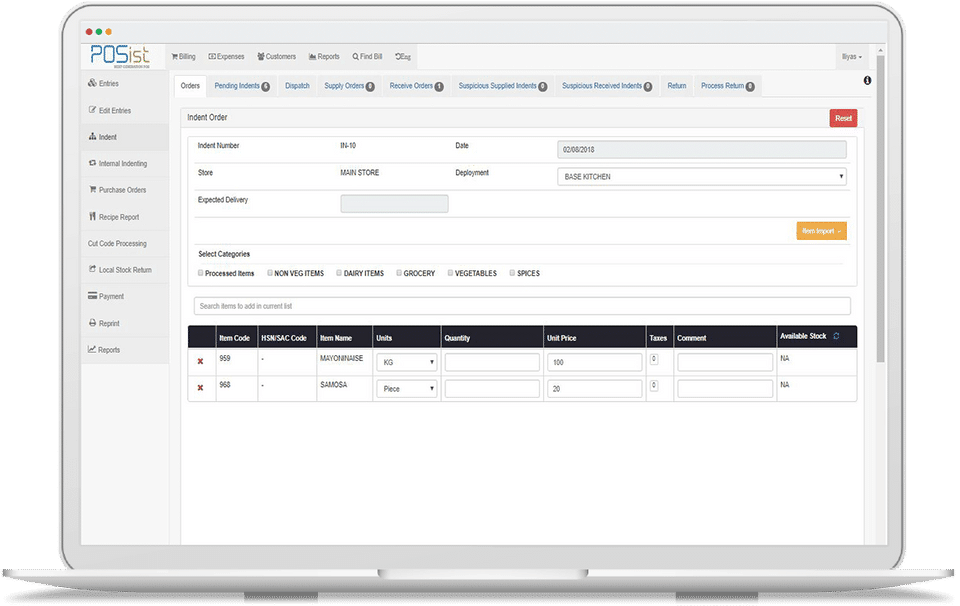
Task: Open the Dispatch tab
Action: click(298, 86)
